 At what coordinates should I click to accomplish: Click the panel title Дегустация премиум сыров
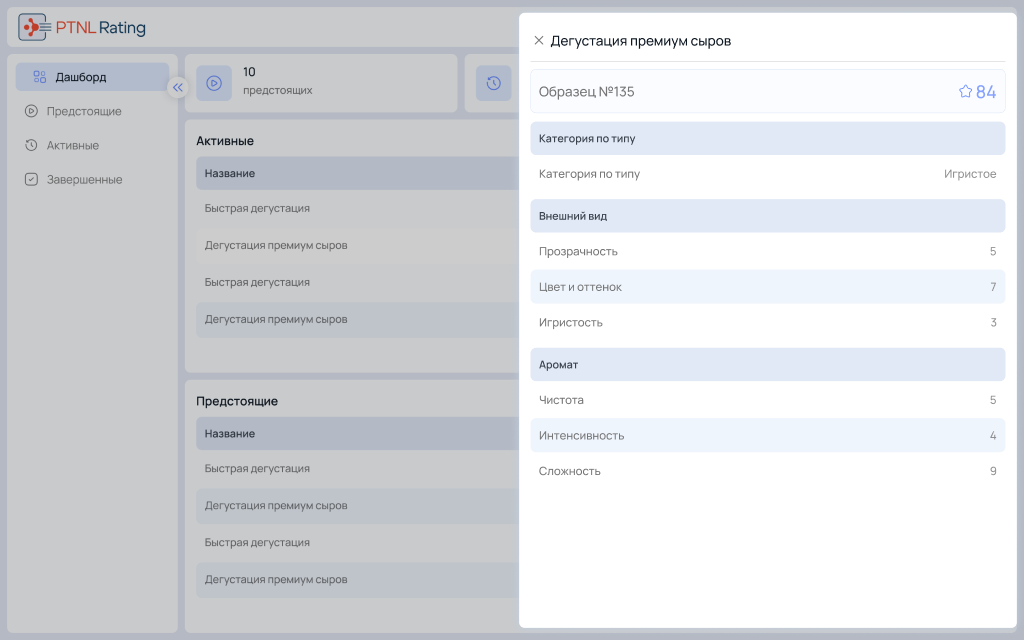[641, 40]
